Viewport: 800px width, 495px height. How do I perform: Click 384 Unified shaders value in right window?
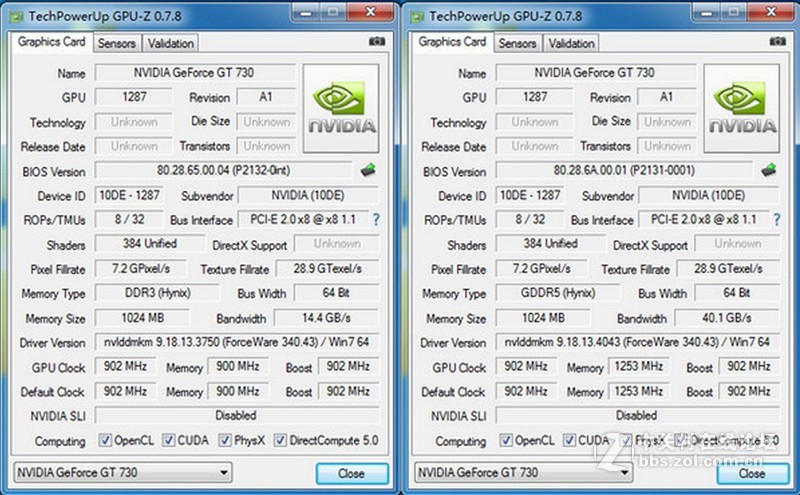(x=551, y=244)
